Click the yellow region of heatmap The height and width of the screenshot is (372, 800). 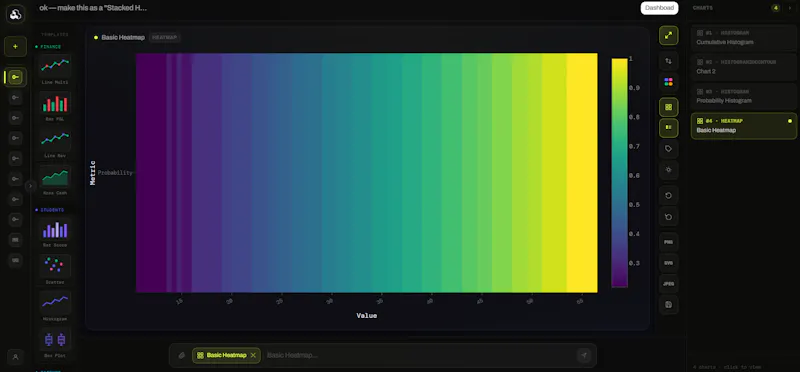click(x=582, y=172)
